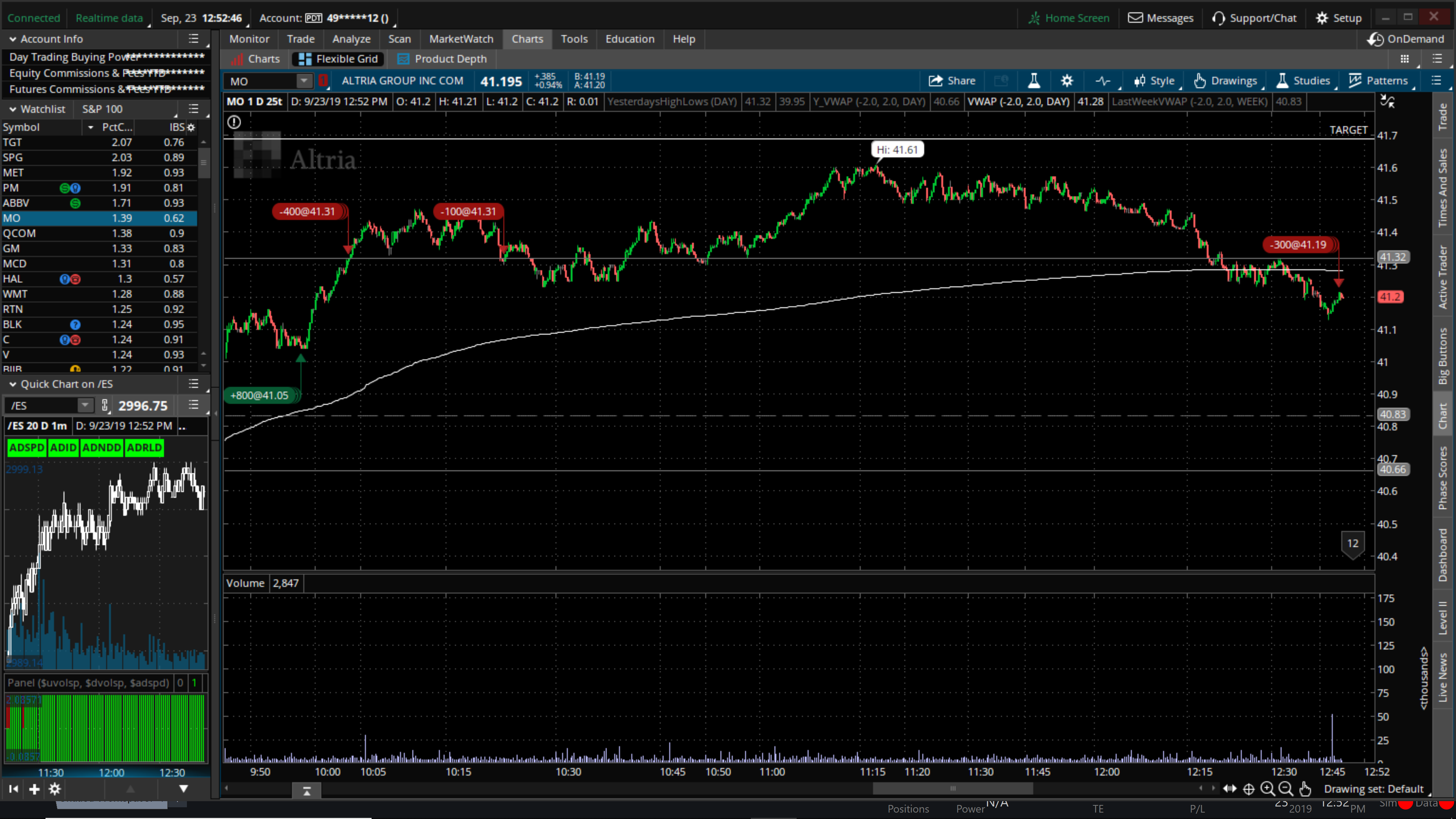Toggle the chart alert exclamation icon

pos(234,122)
